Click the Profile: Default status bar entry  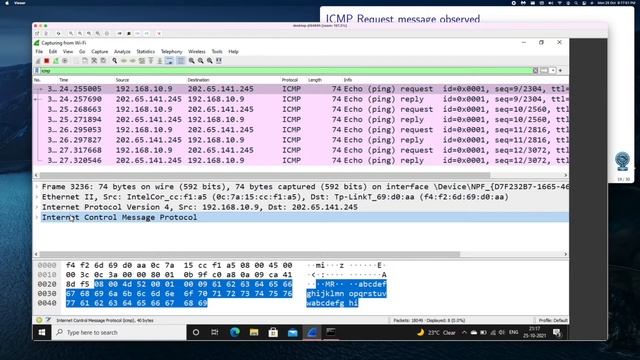(x=553, y=320)
